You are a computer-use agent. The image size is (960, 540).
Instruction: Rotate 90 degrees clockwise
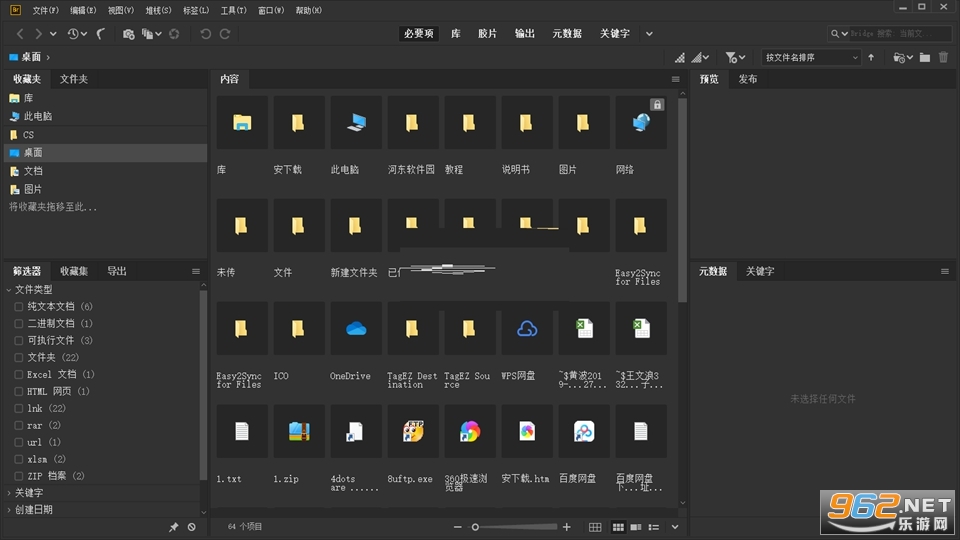[x=225, y=34]
